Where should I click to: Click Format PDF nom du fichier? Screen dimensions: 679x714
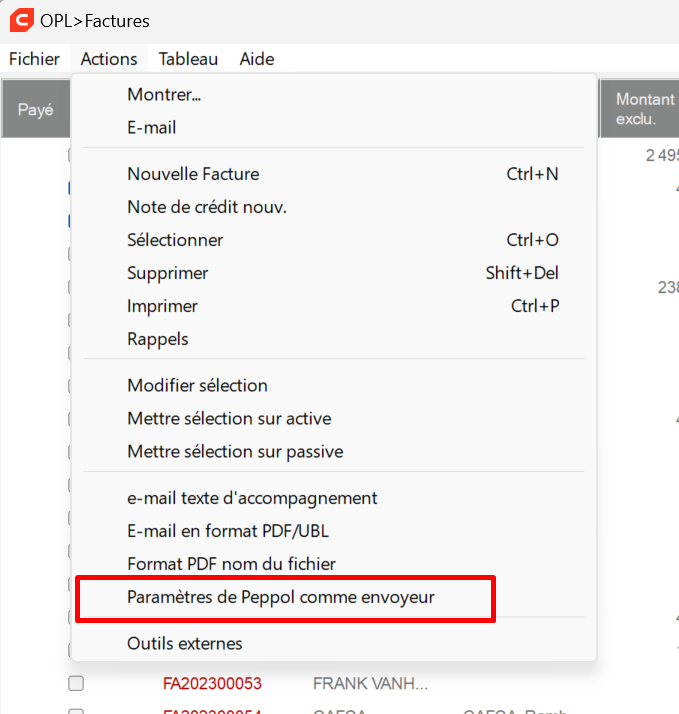(x=334, y=564)
